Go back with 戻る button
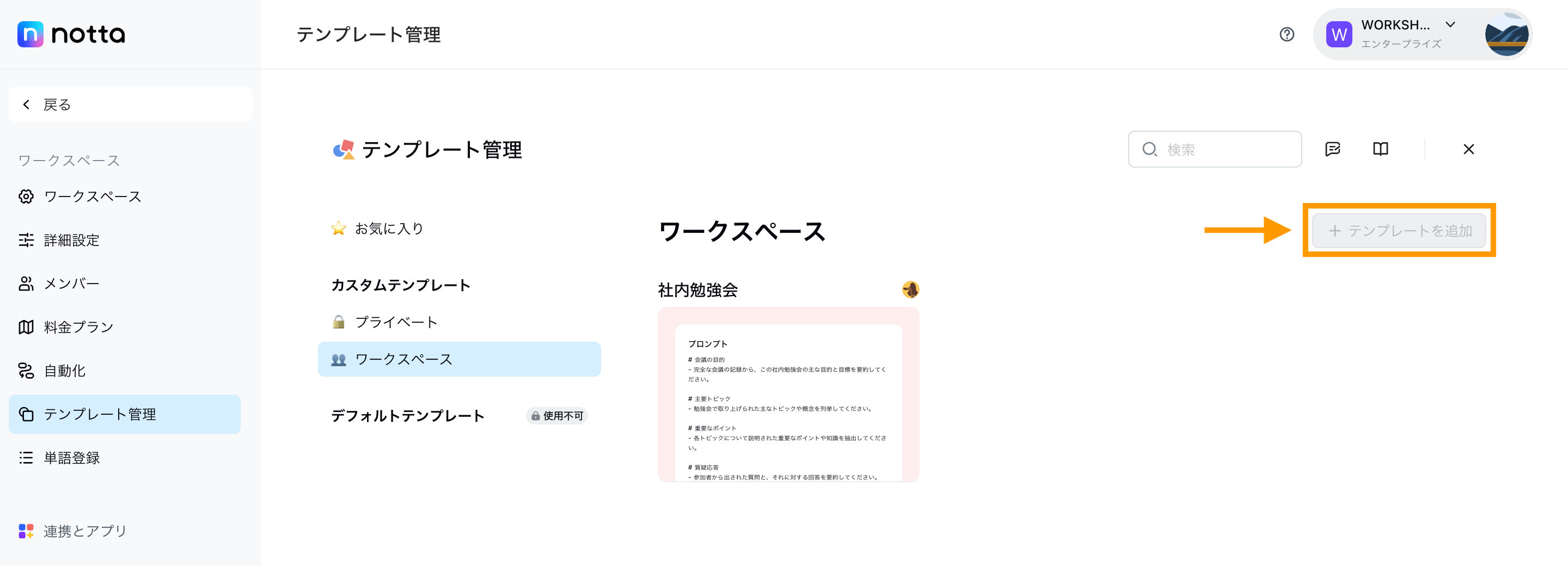This screenshot has height=566, width=1568. point(130,104)
